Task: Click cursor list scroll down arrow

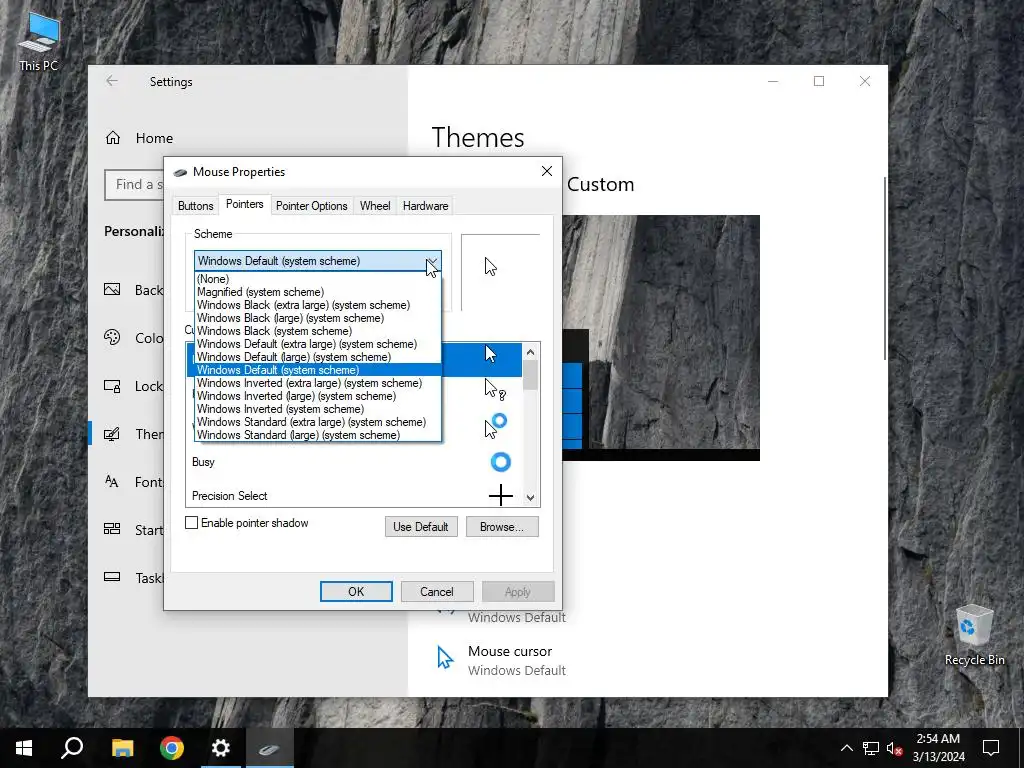Action: [530, 498]
